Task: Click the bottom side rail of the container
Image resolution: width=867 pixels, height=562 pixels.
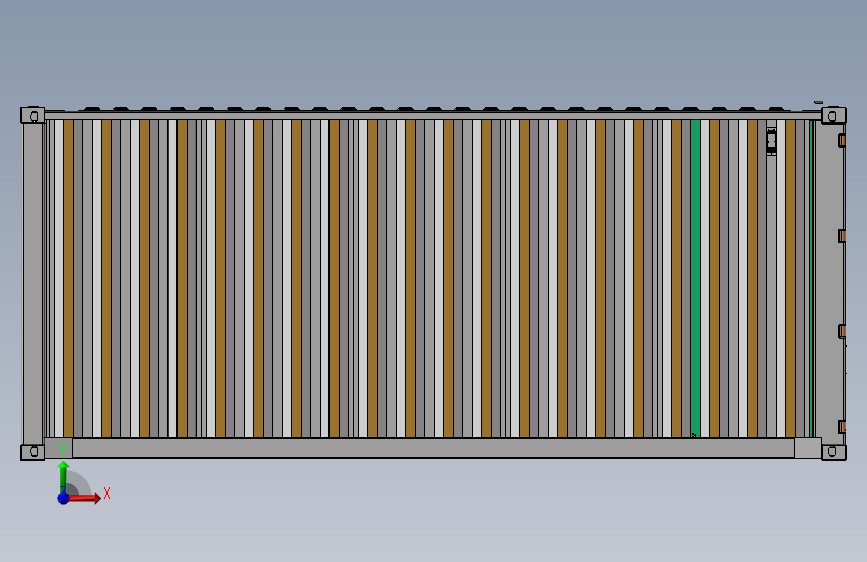Action: point(433,448)
